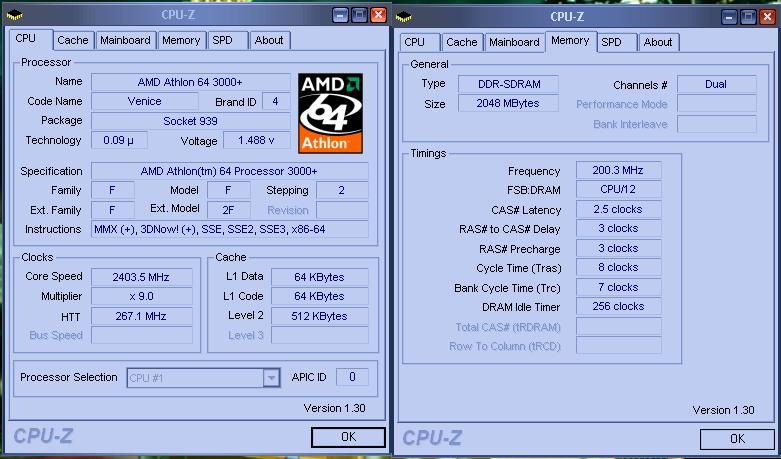Screen dimensions: 781x459
Task: Click CAS# Latency value 2.5 clocks
Action: (619, 210)
